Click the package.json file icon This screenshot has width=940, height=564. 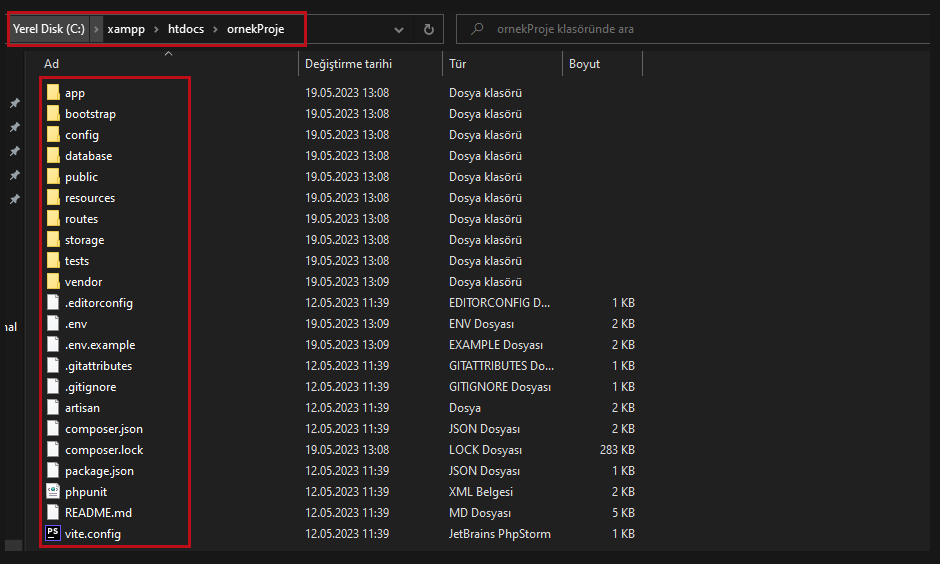click(53, 470)
